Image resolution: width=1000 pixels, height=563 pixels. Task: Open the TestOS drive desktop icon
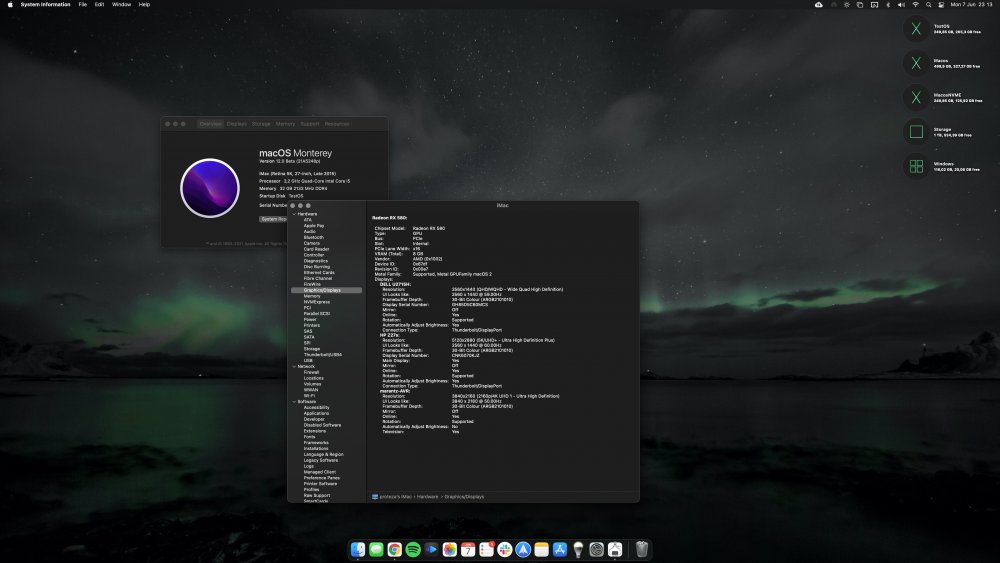pyautogui.click(x=916, y=29)
